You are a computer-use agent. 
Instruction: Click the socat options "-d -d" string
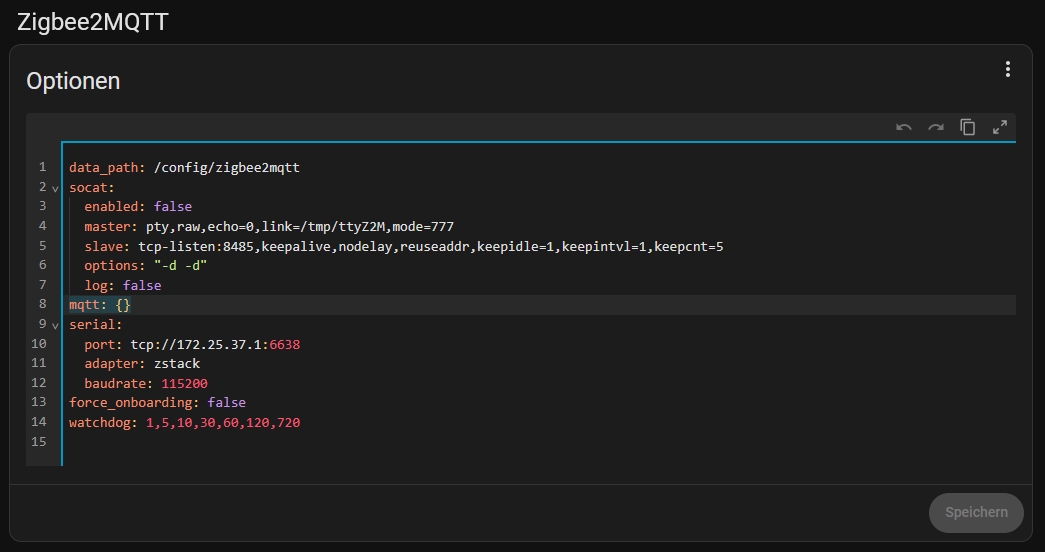pos(181,266)
